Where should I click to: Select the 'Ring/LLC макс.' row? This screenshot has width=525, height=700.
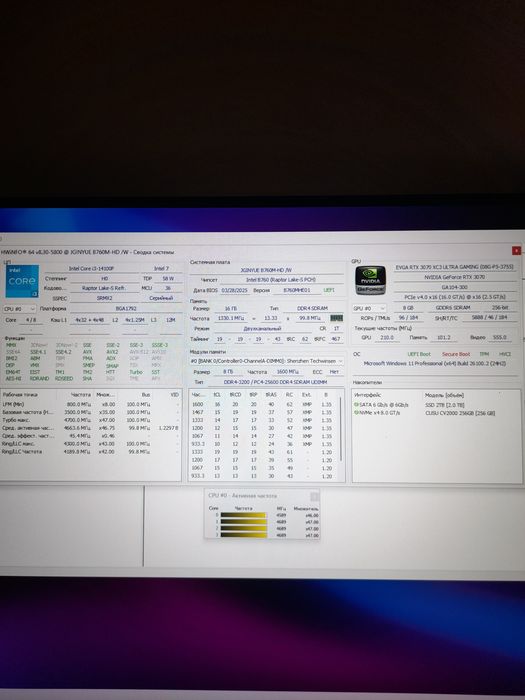point(91,444)
